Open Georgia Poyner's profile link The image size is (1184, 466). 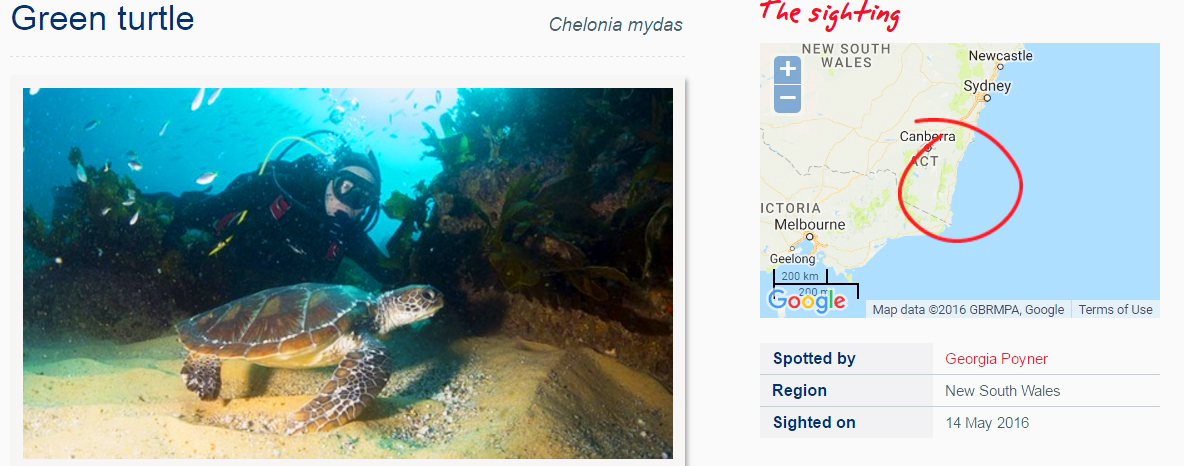tap(996, 359)
